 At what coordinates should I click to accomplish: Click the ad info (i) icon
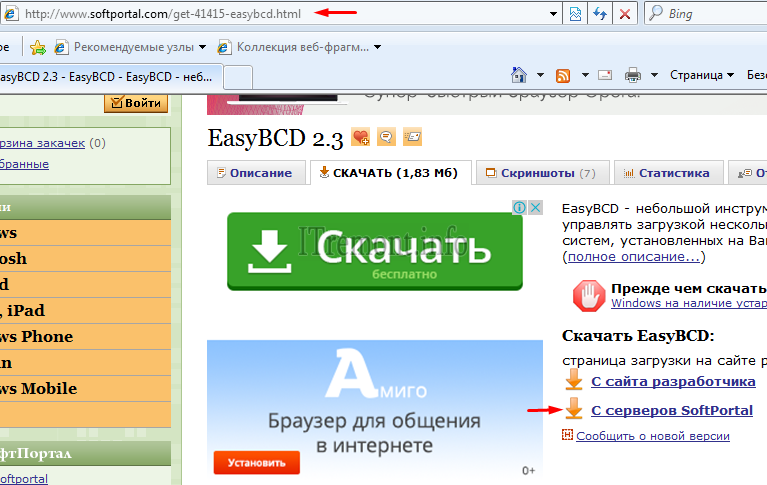point(519,208)
